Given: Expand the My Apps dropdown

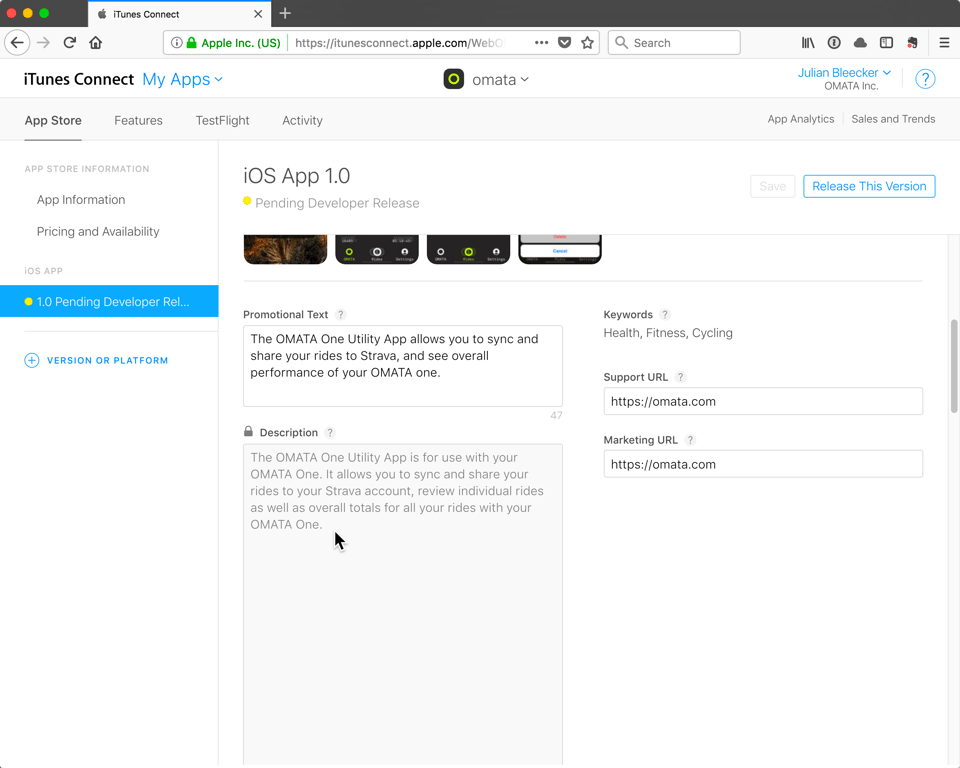Looking at the screenshot, I should pyautogui.click(x=182, y=80).
